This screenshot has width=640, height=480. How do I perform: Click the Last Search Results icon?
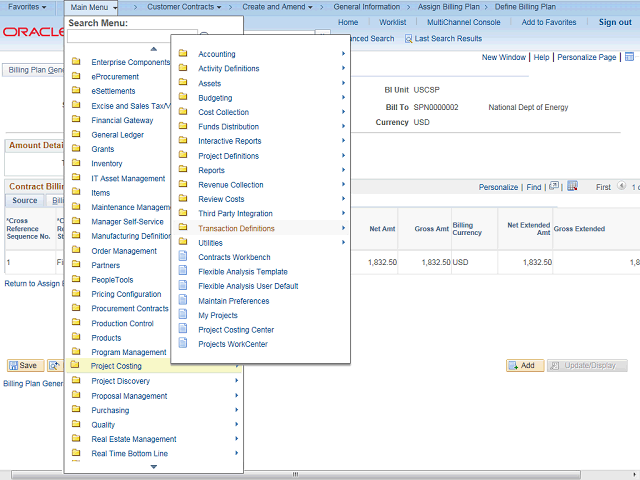[408, 39]
